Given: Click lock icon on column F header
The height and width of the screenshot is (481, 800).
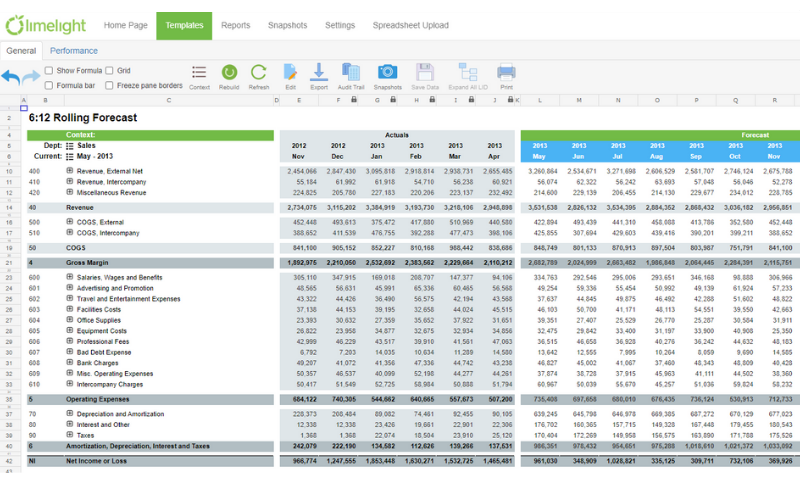Looking at the screenshot, I should click(x=354, y=99).
